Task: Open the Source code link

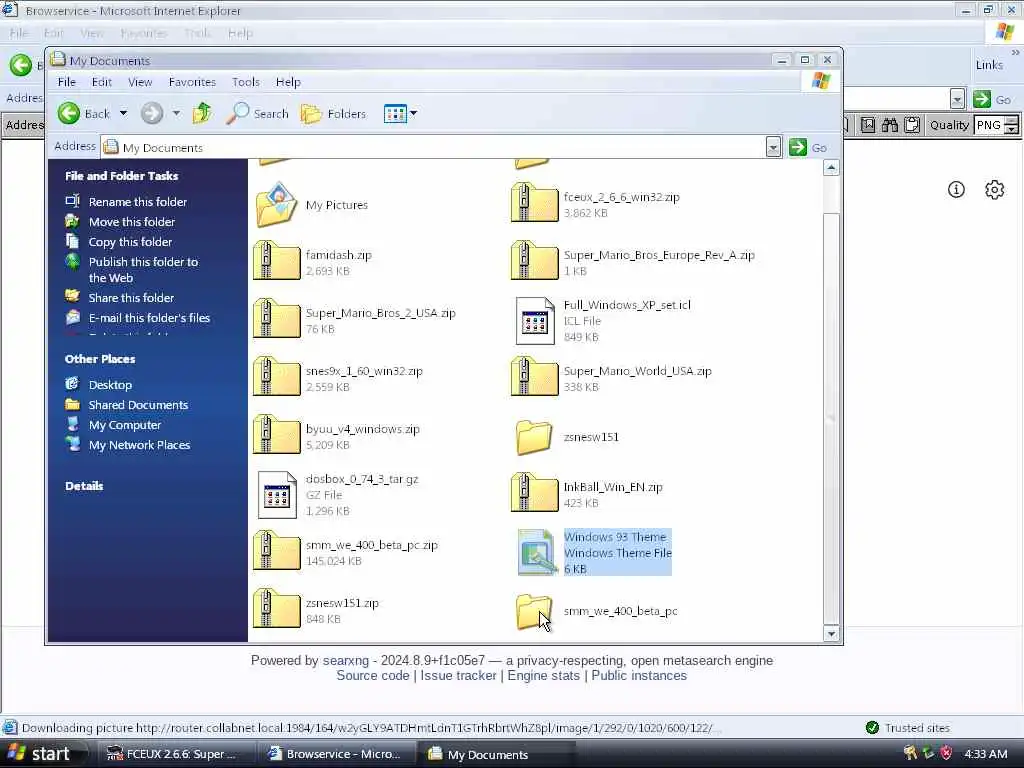Action: tap(373, 676)
